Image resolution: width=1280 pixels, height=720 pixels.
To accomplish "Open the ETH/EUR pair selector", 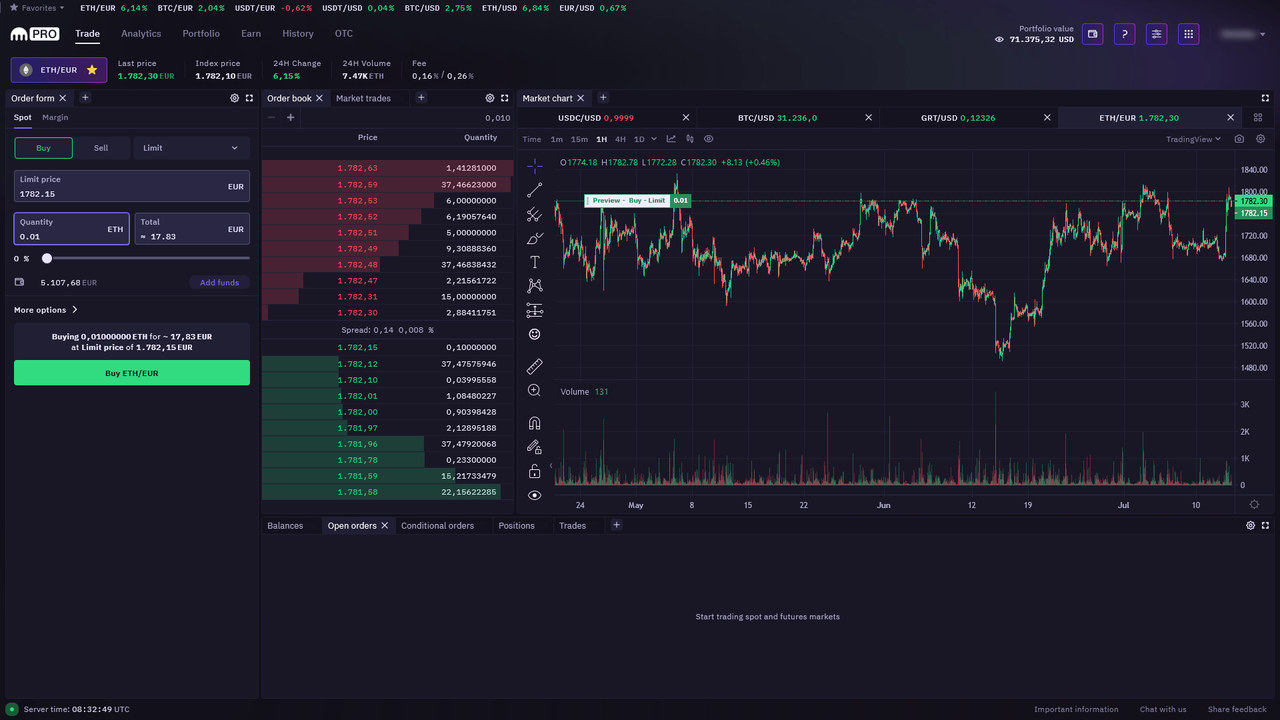I will pyautogui.click(x=59, y=70).
